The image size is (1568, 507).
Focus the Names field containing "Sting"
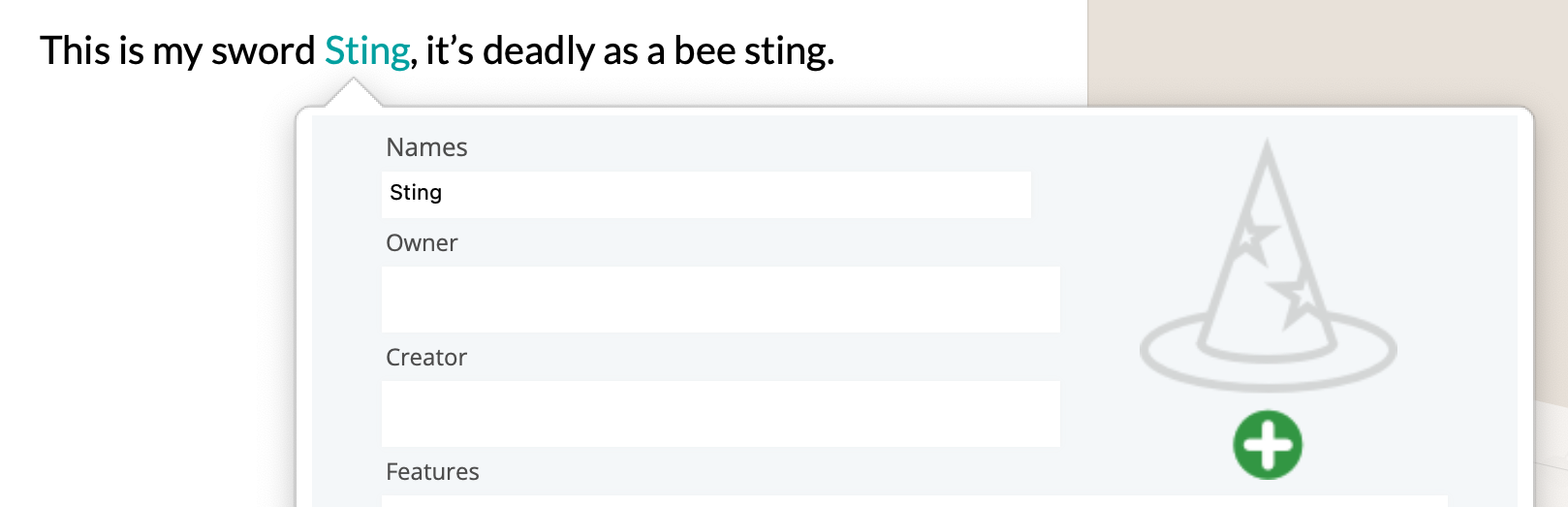tap(706, 194)
